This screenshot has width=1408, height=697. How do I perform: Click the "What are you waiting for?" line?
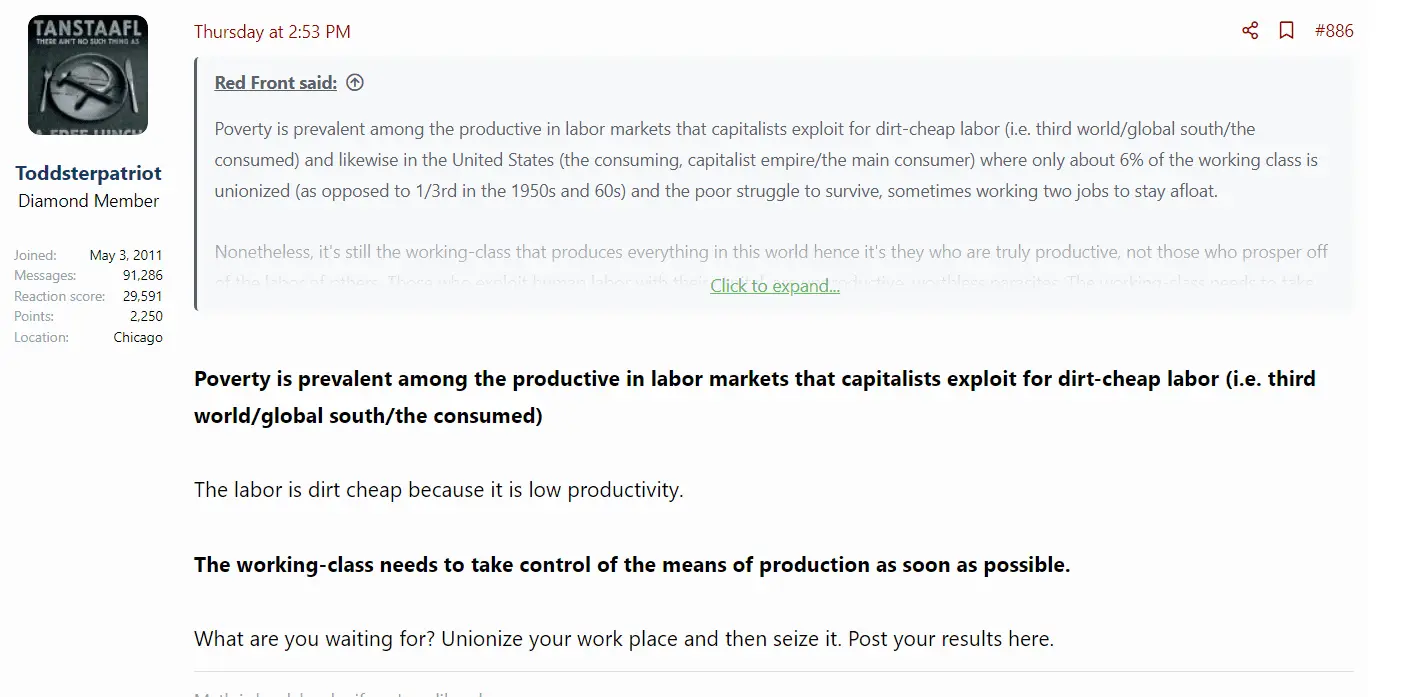point(623,638)
